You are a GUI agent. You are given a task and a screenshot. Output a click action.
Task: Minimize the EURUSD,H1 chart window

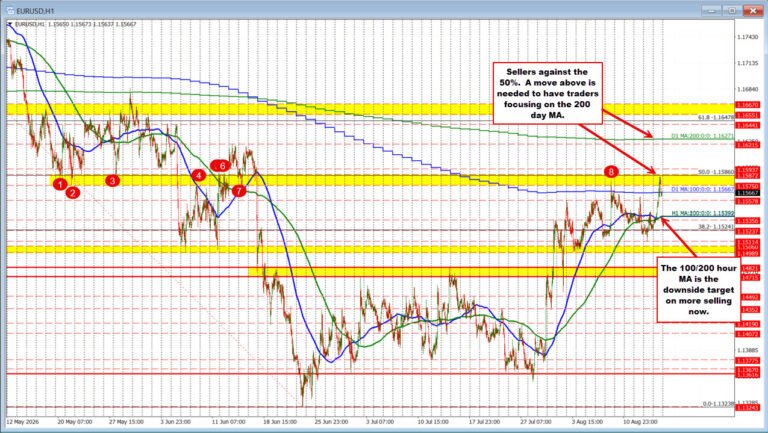(711, 10)
